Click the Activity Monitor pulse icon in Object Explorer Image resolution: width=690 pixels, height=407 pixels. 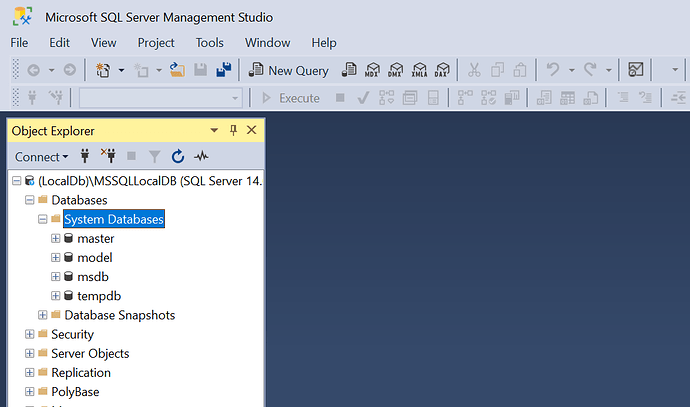click(x=201, y=156)
